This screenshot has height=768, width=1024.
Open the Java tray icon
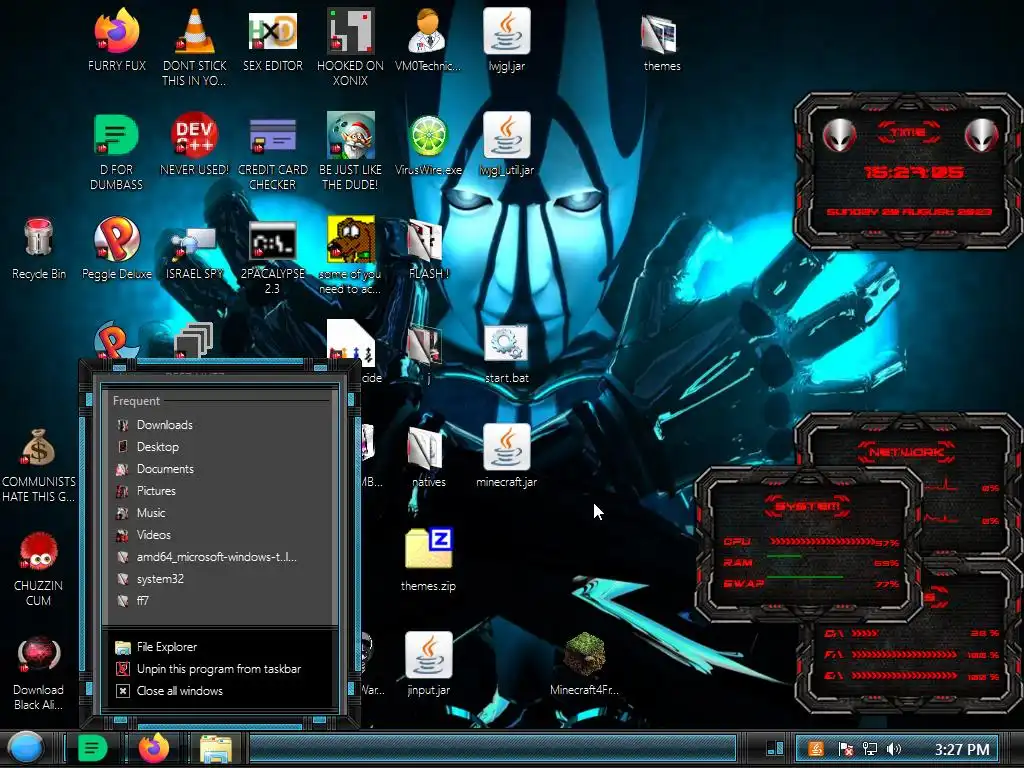click(x=816, y=749)
